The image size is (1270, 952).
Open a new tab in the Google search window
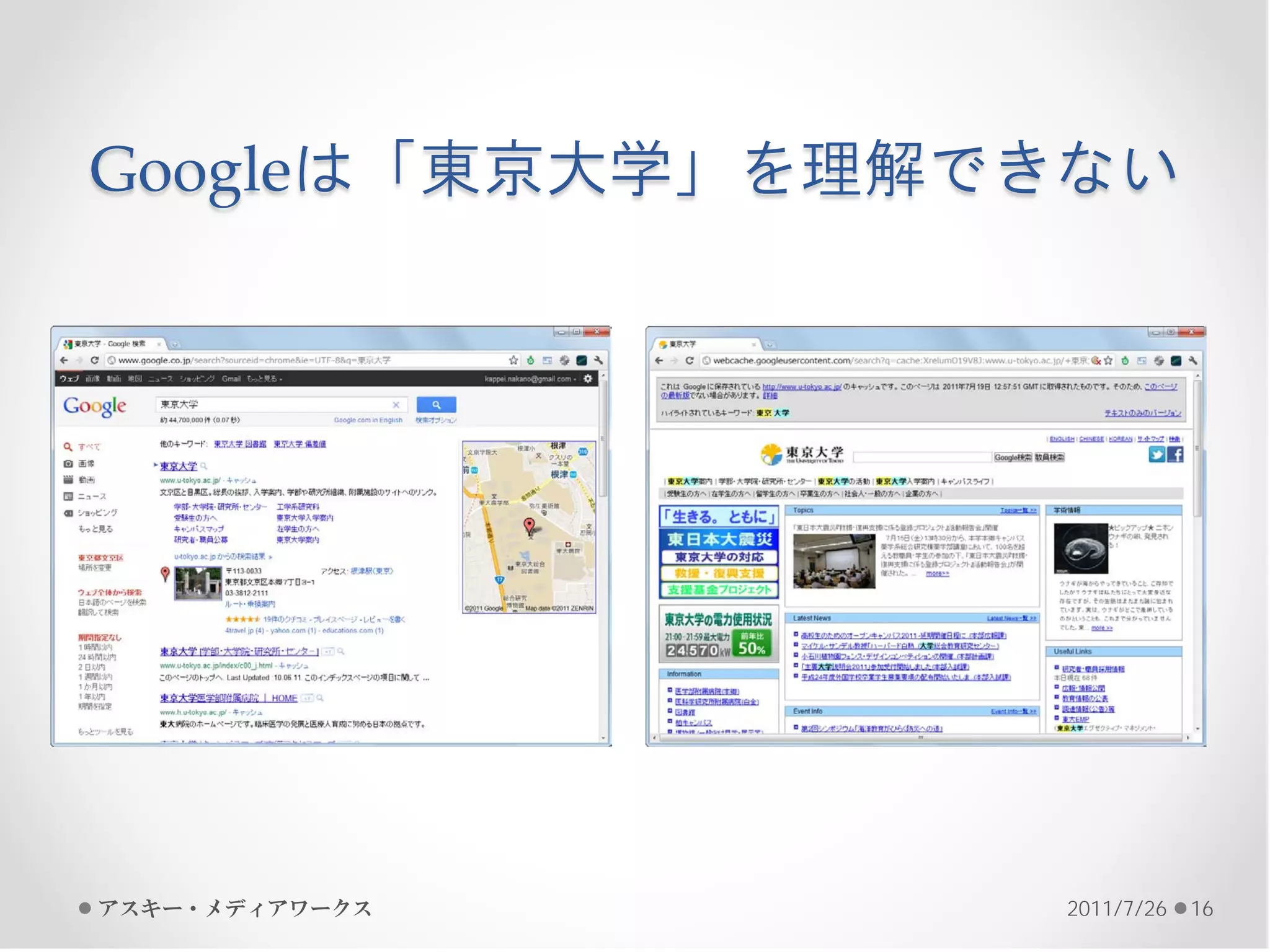click(175, 344)
